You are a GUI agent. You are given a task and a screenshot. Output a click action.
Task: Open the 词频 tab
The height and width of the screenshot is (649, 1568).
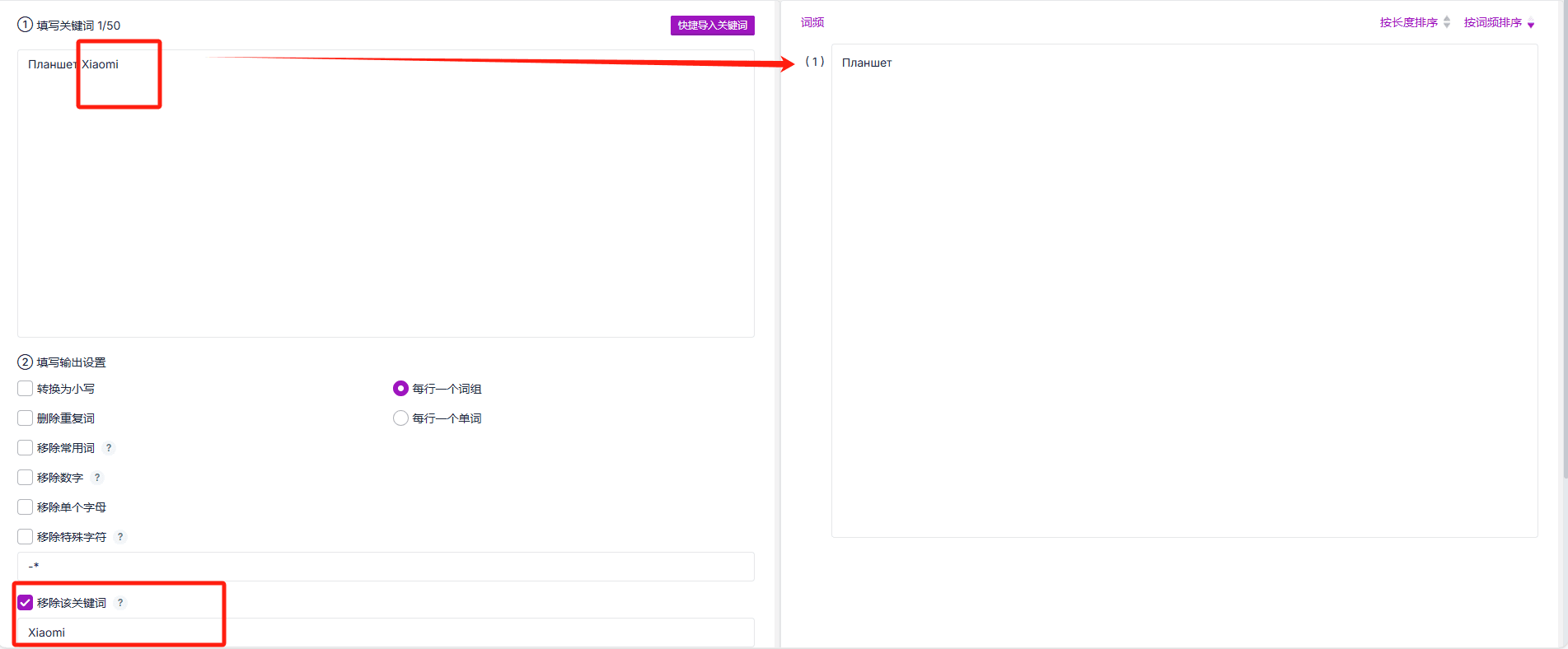812,22
